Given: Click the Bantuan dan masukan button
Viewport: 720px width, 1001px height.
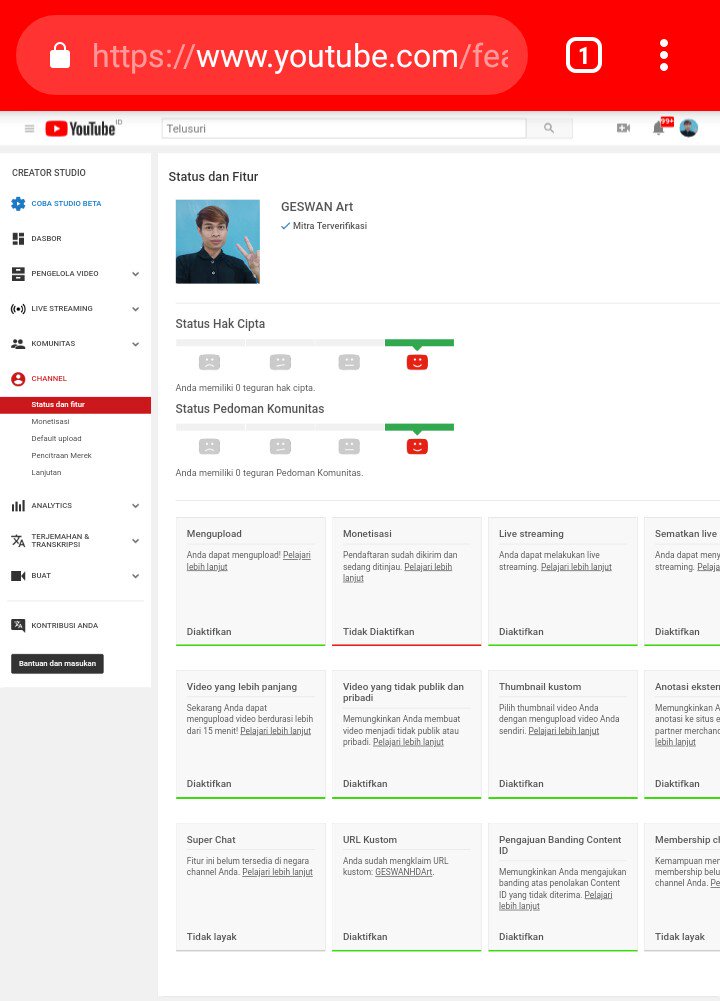Looking at the screenshot, I should click(57, 664).
